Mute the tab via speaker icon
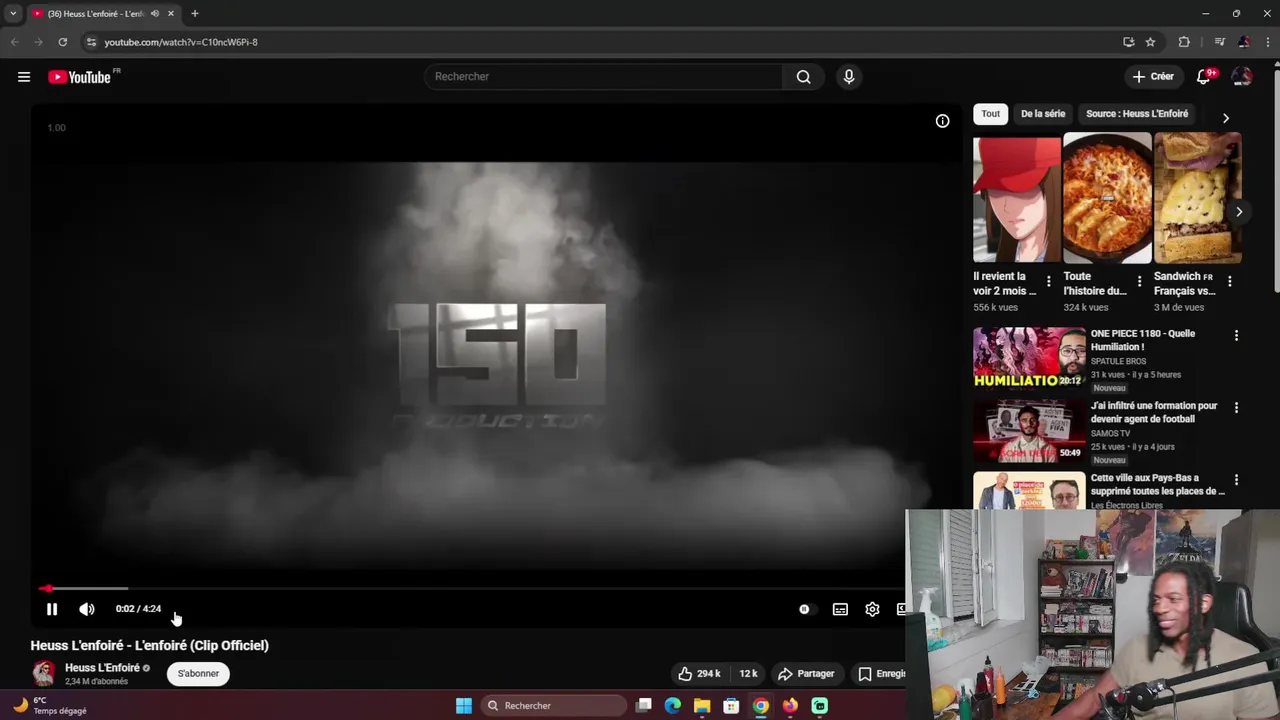Screen dimensions: 1280x720 [x=154, y=14]
